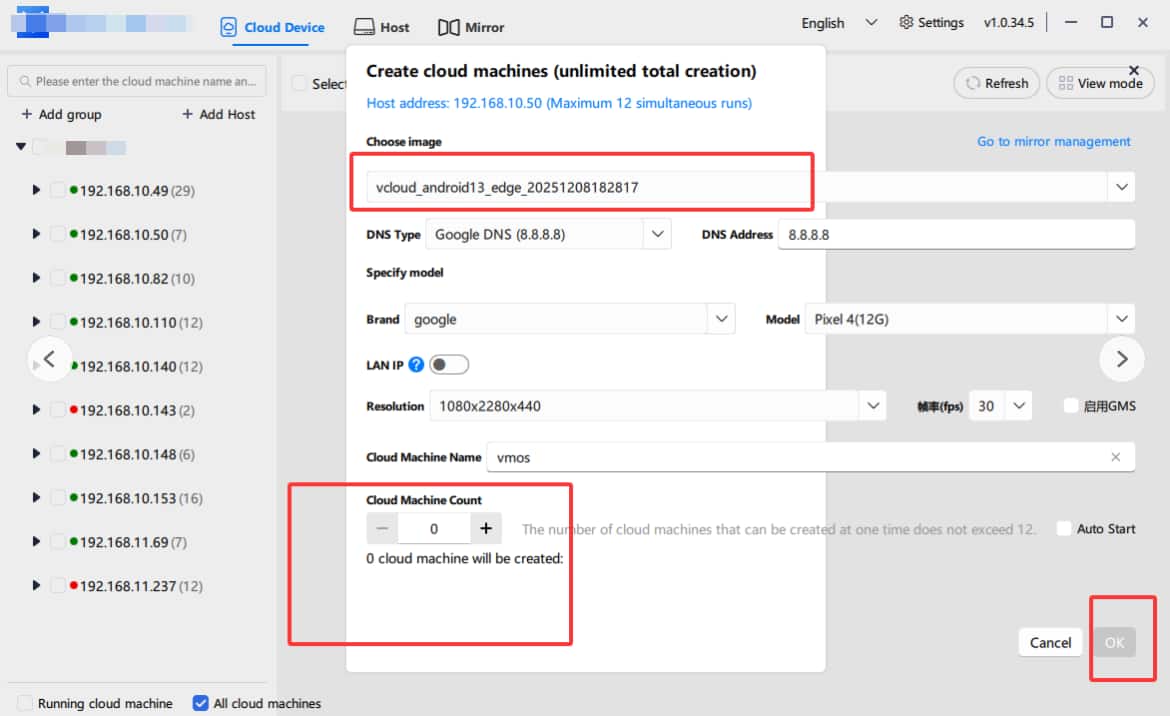
Task: Click the LAN IP help question icon
Action: point(417,365)
